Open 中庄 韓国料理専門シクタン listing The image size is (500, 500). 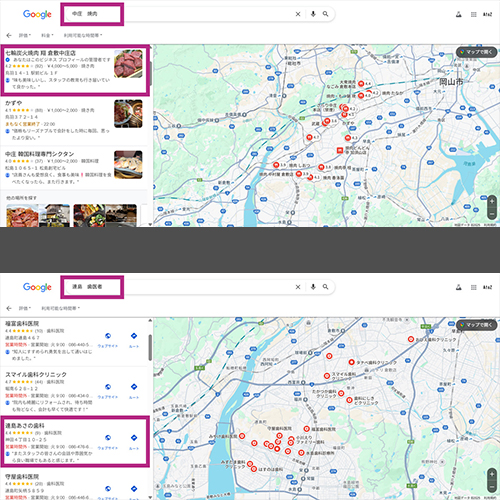point(40,154)
